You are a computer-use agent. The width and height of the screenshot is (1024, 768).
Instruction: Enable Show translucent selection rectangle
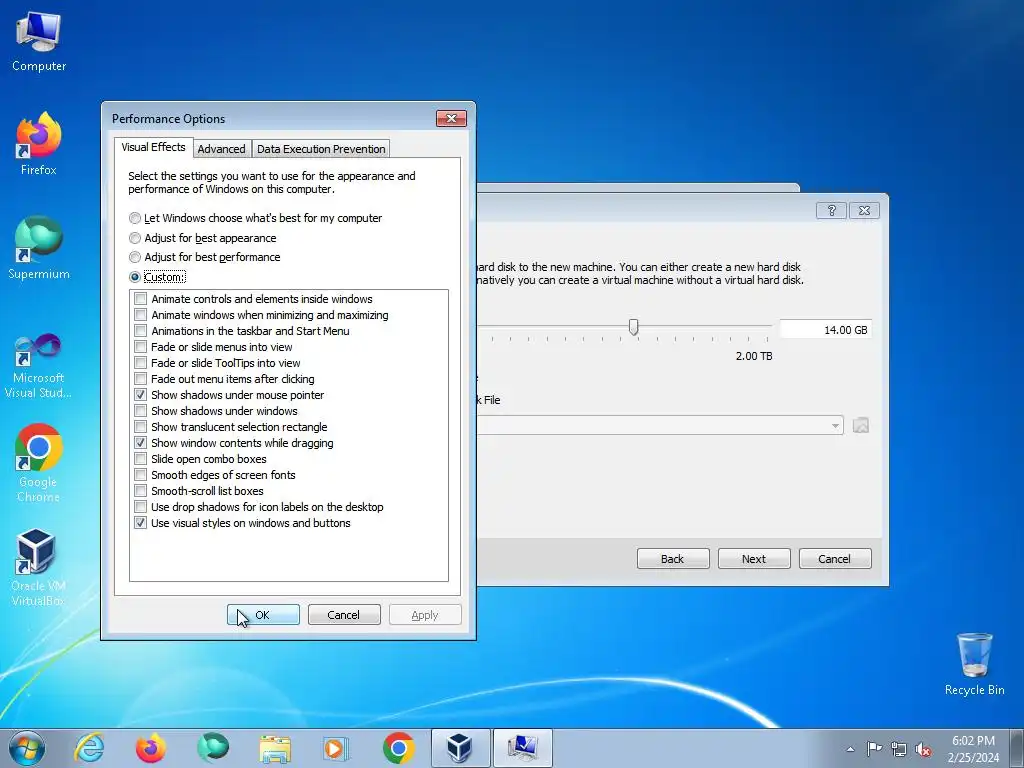click(140, 427)
